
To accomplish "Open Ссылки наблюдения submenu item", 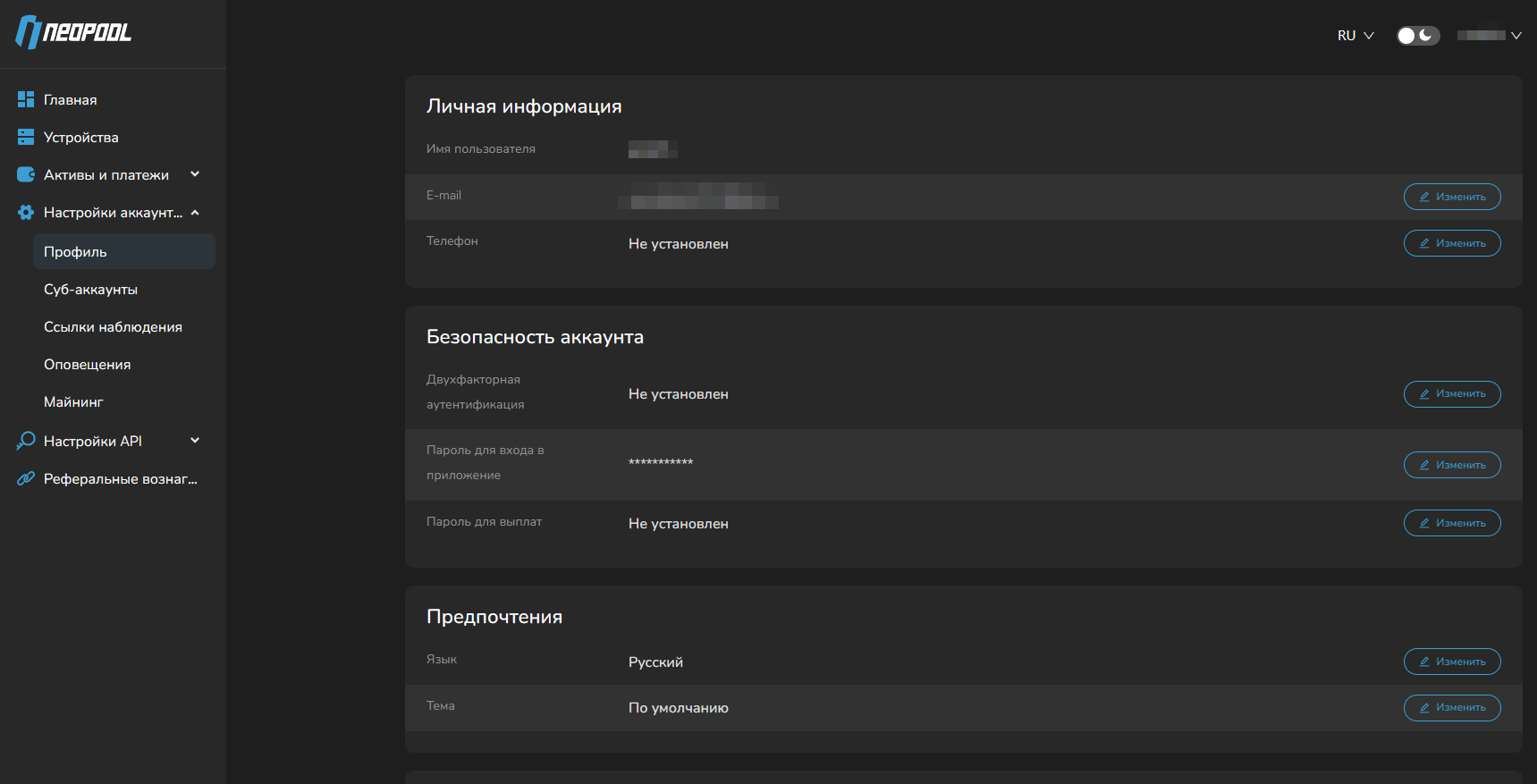I will 114,327.
